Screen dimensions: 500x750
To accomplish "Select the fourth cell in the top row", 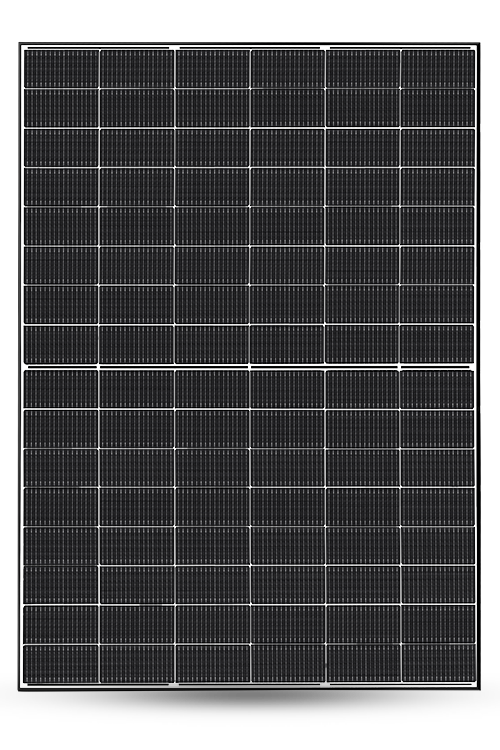I will [288, 68].
